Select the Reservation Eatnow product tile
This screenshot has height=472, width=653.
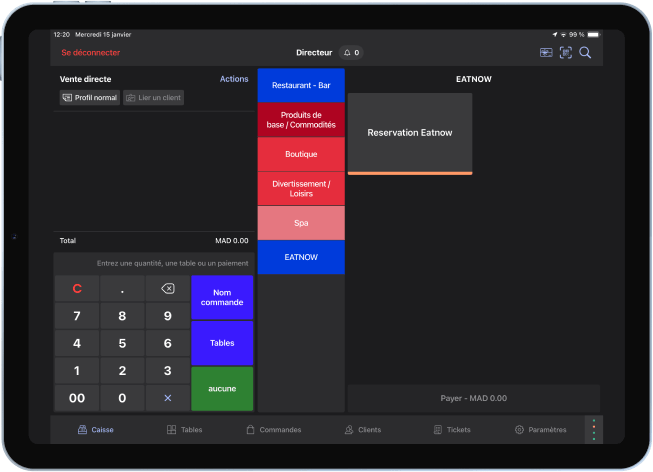point(410,133)
